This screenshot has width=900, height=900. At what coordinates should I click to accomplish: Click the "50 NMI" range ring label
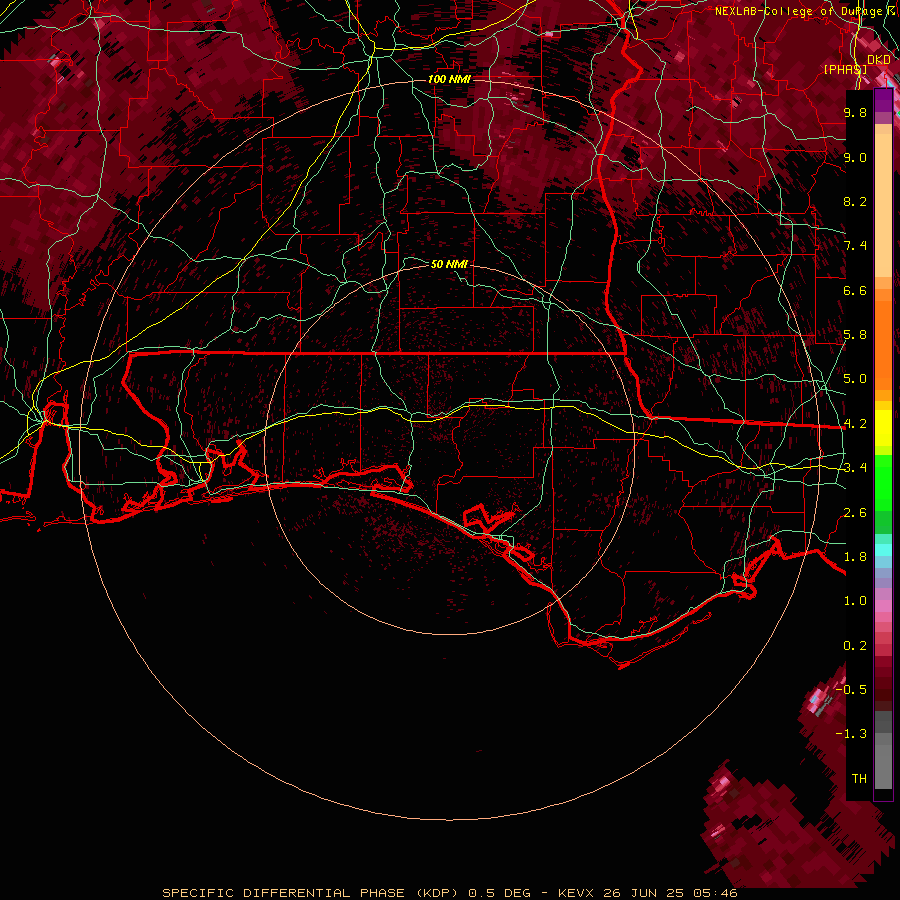click(x=449, y=264)
